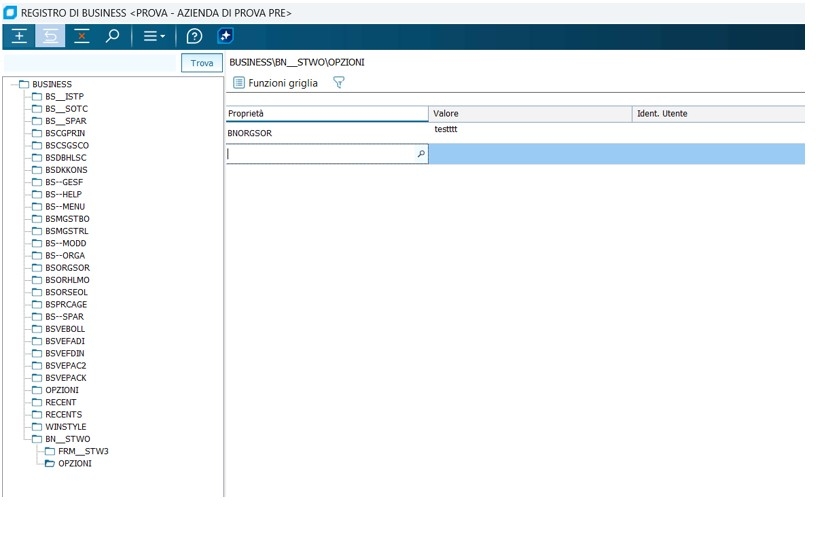This screenshot has width=816, height=537.
Task: Click the lookup magnifier in the Proprietà cell
Action: 420,154
